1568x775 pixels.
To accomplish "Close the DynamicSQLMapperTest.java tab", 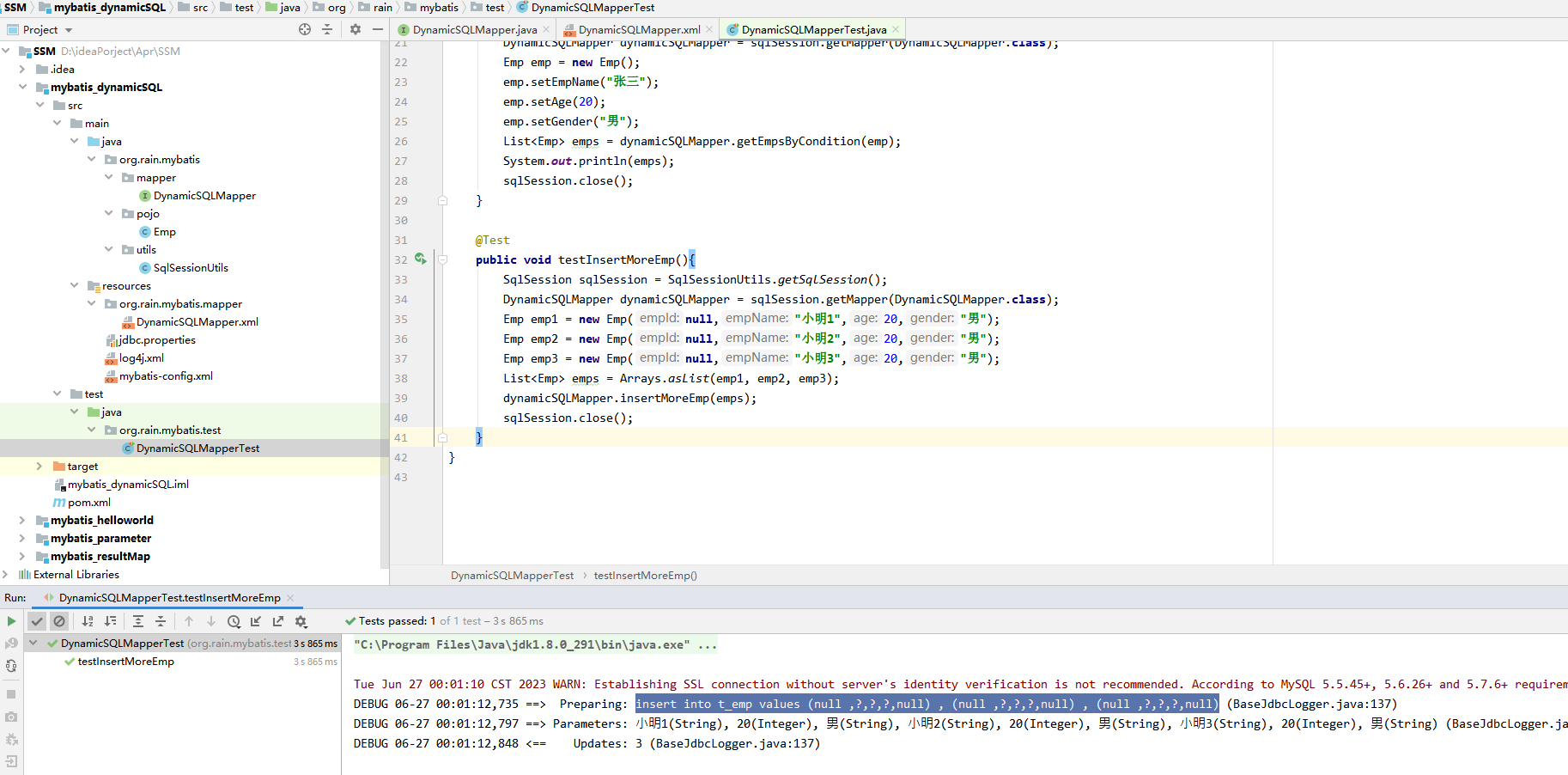I will tap(896, 29).
